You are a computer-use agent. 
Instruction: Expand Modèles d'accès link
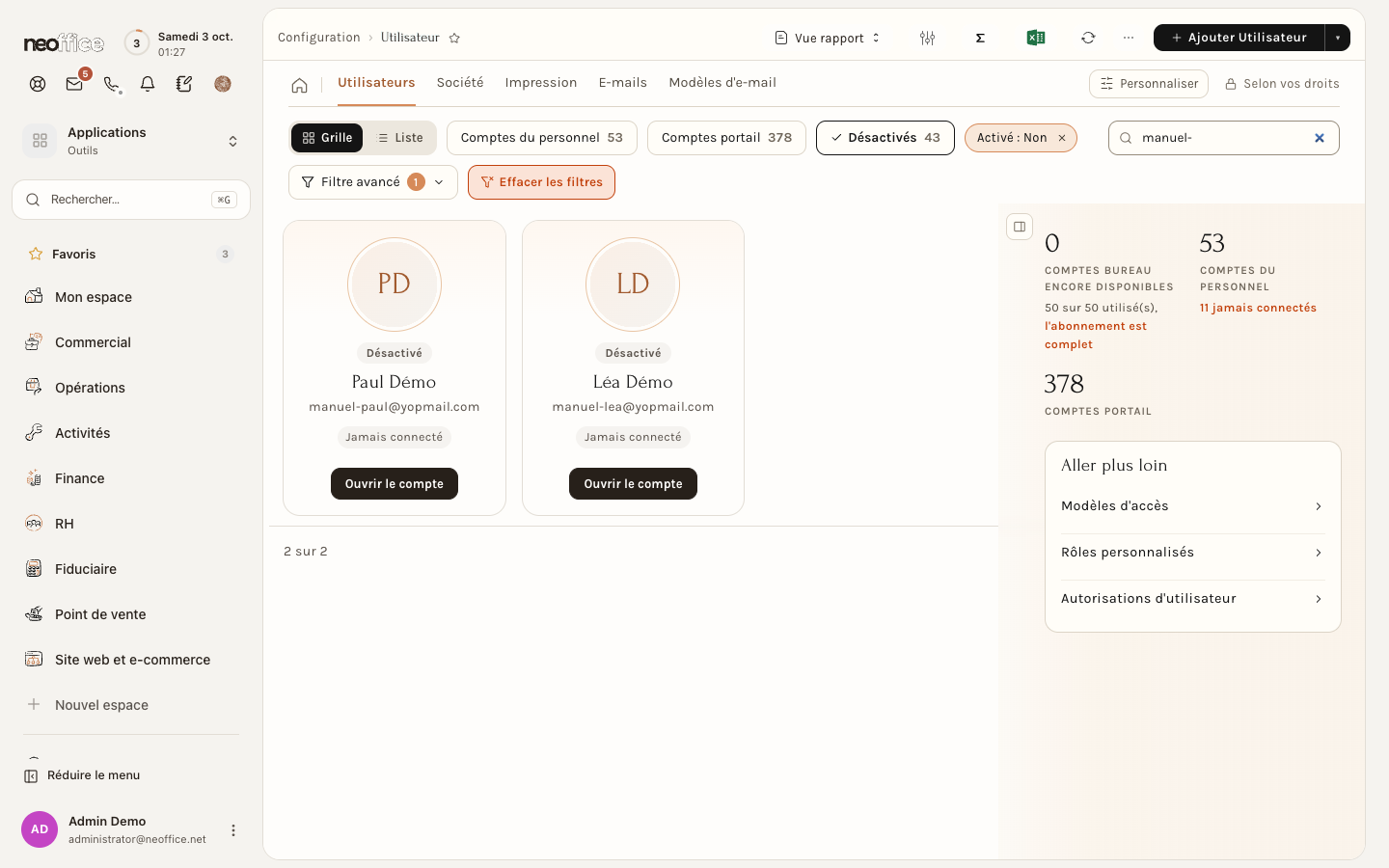click(1192, 506)
